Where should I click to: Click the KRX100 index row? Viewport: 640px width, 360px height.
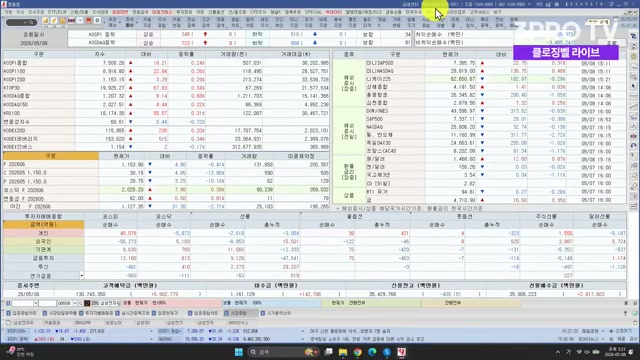pyautogui.click(x=166, y=113)
